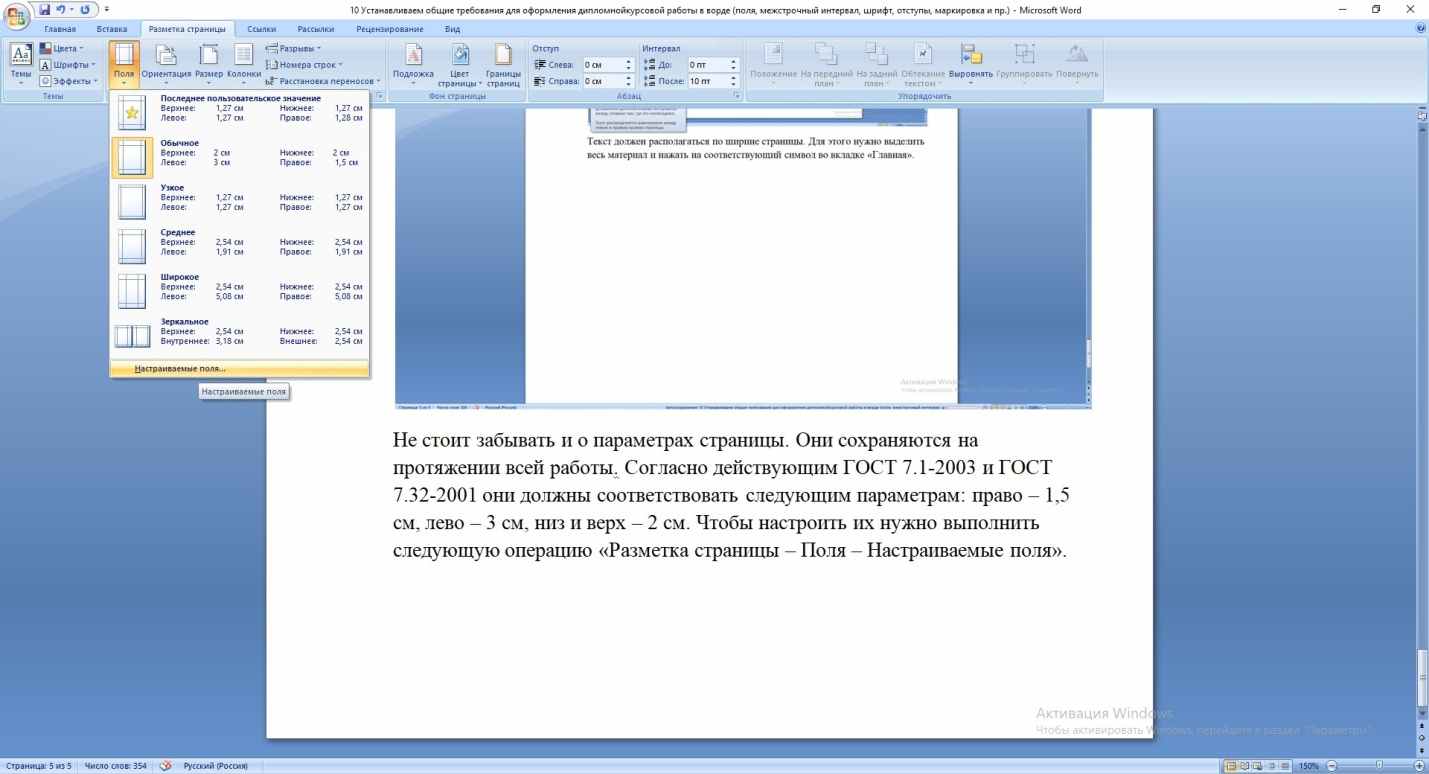Screen dimensions: 1429x774
Task: Open theme Цвета color options
Action: coord(62,49)
